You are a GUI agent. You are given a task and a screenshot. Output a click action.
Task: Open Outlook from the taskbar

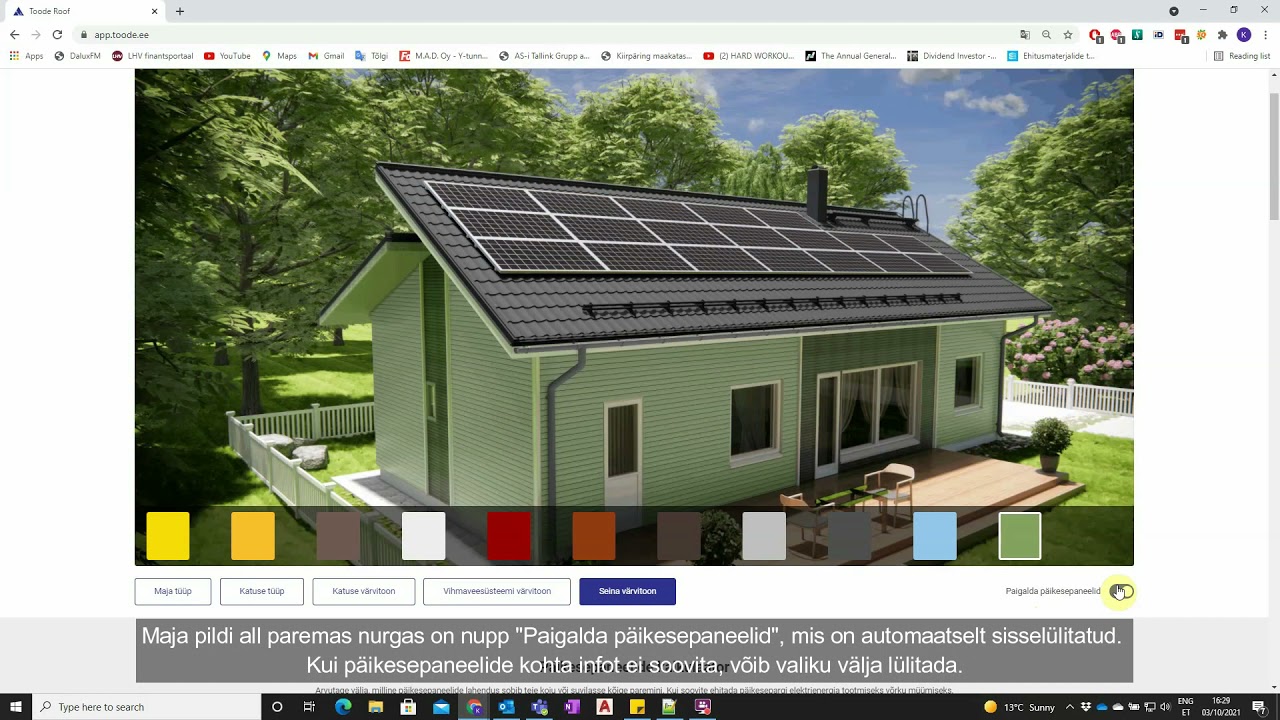pos(506,707)
